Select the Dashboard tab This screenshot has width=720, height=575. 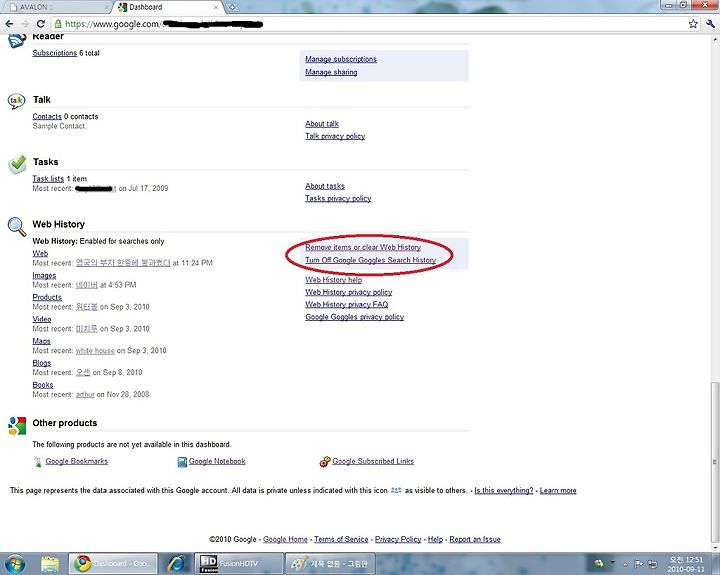(168, 7)
